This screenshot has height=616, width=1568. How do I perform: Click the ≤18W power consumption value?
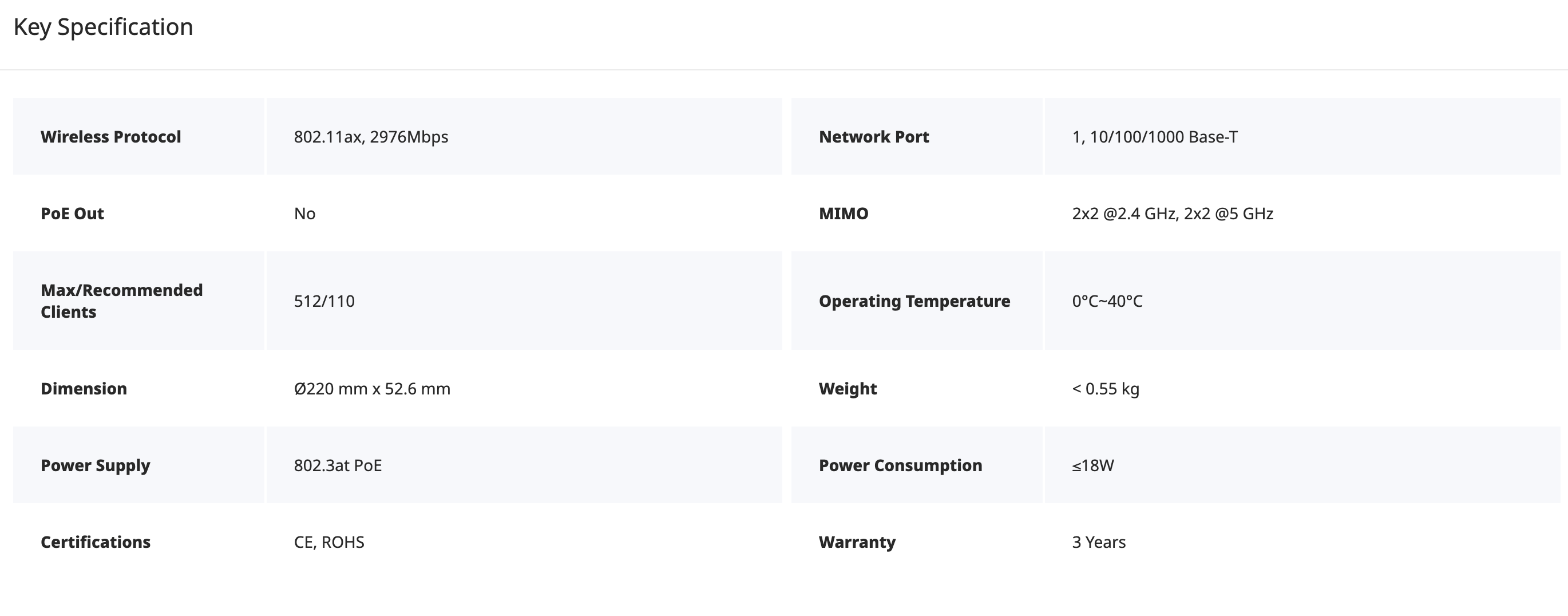coord(1092,465)
